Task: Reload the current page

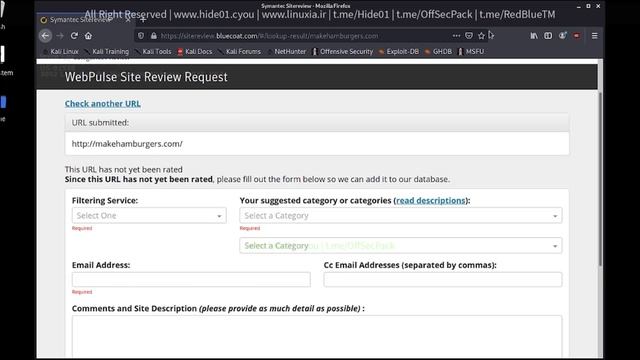Action: click(x=74, y=36)
